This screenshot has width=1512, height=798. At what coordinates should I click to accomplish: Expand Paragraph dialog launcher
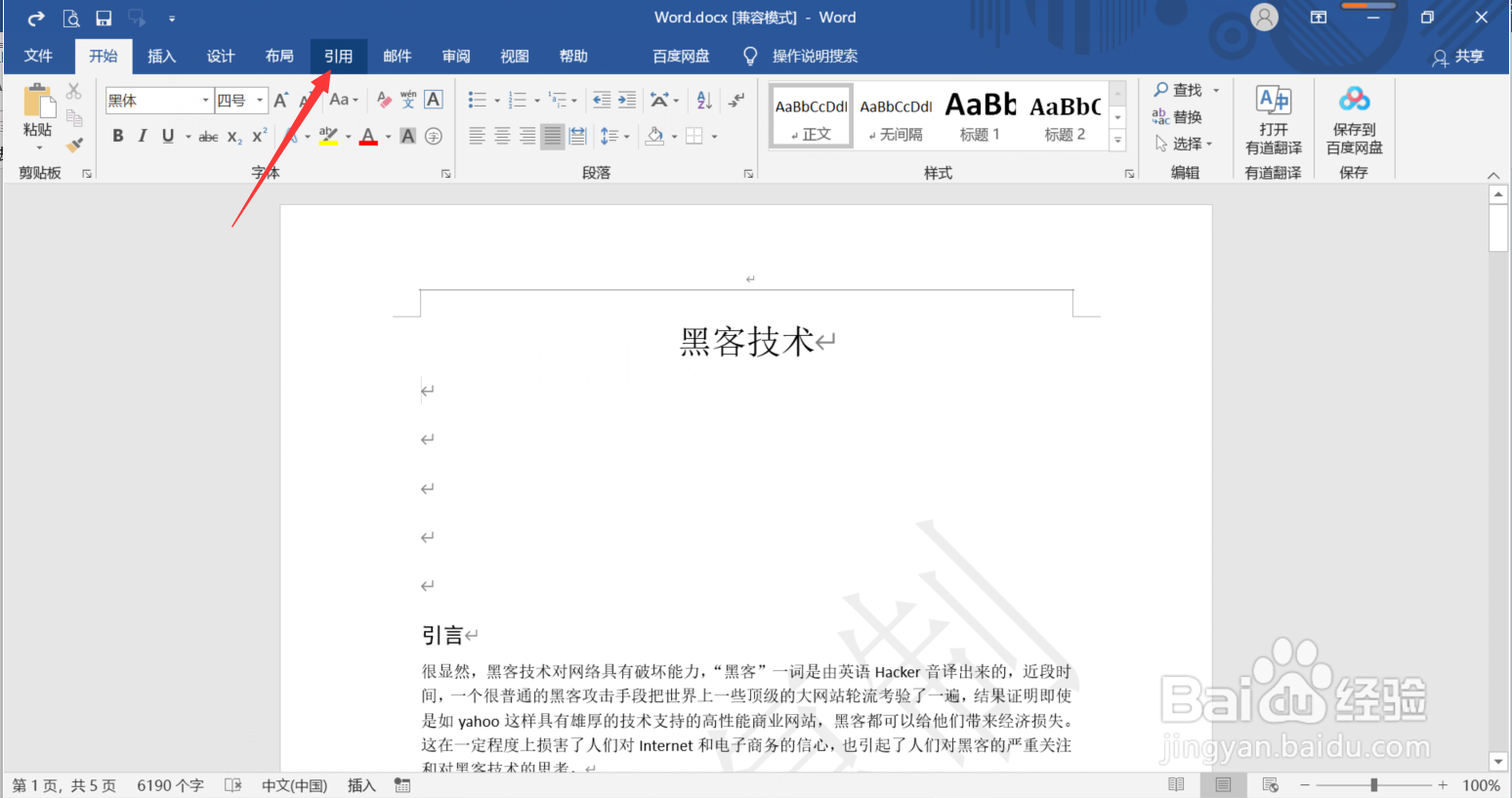(x=748, y=174)
